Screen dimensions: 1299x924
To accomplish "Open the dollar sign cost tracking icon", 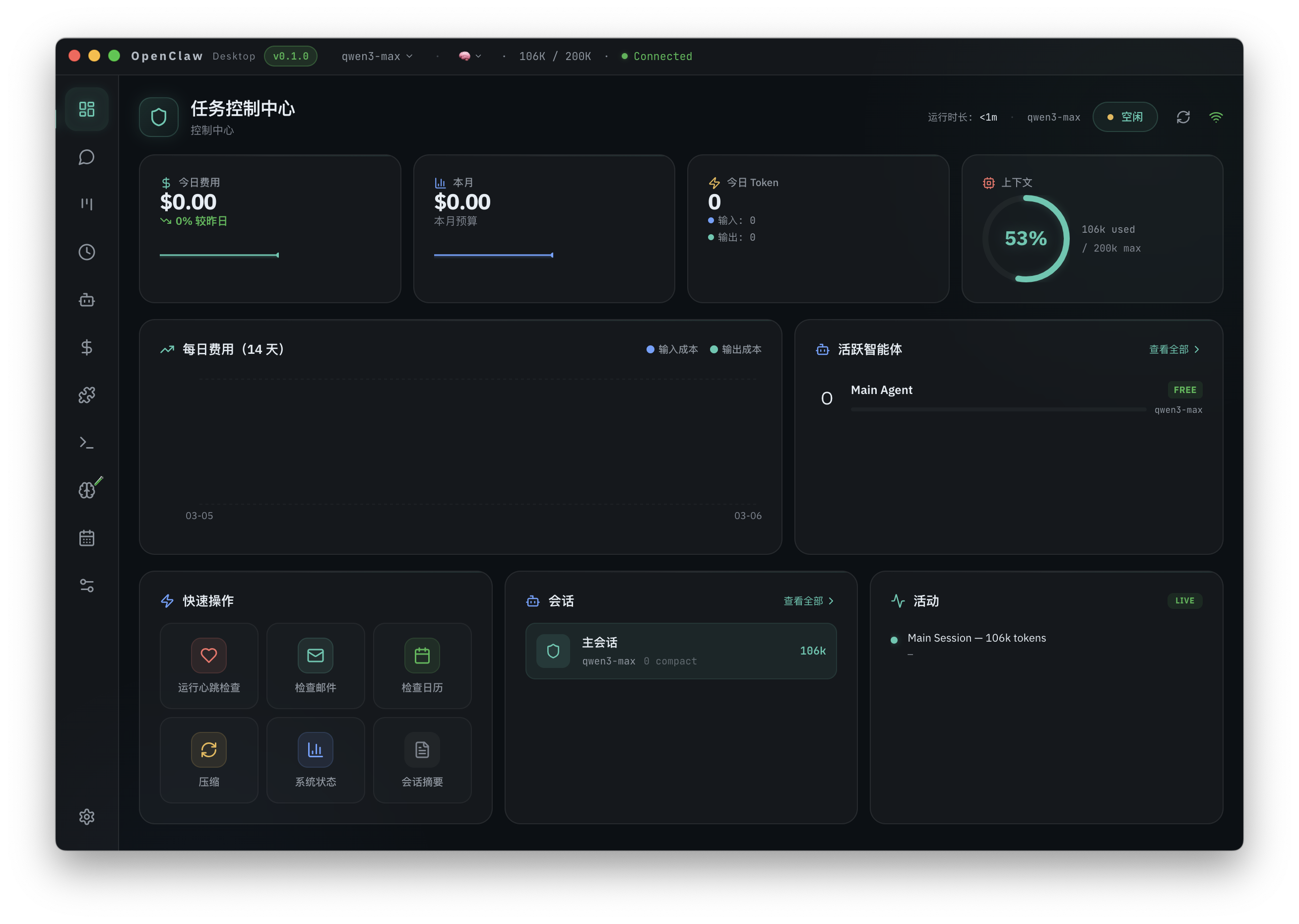I will point(86,348).
